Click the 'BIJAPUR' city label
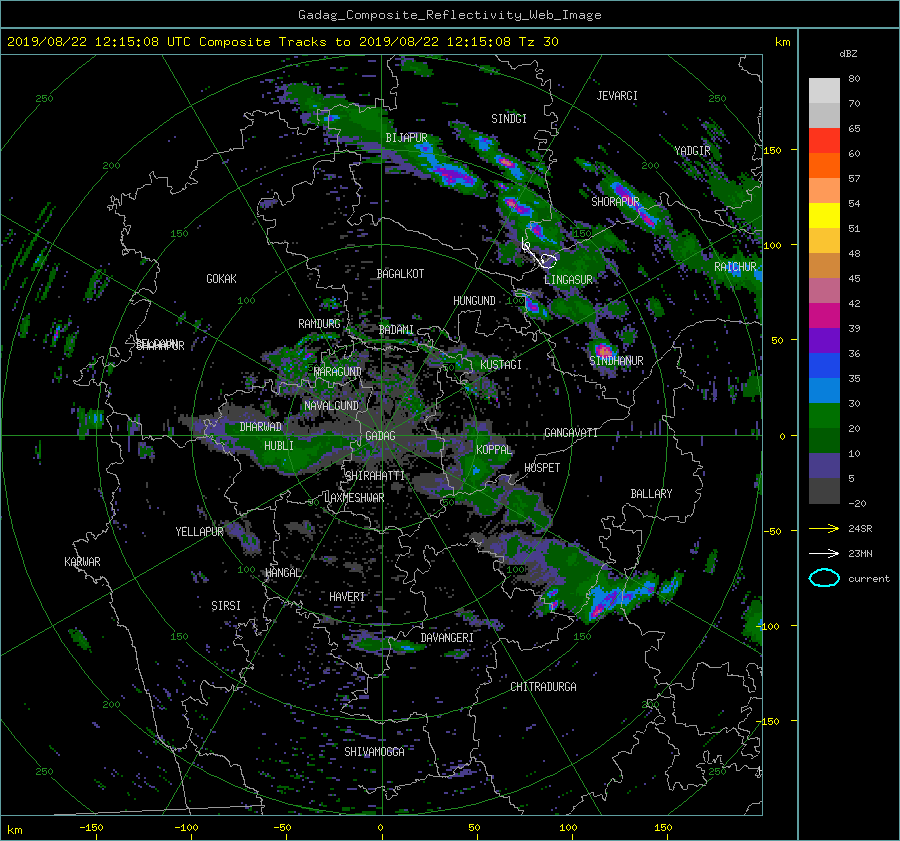900x841 pixels. [x=406, y=138]
